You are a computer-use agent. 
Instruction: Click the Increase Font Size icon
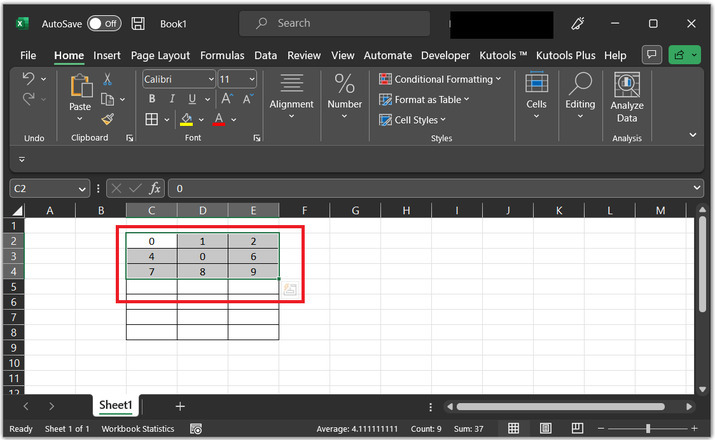point(227,99)
